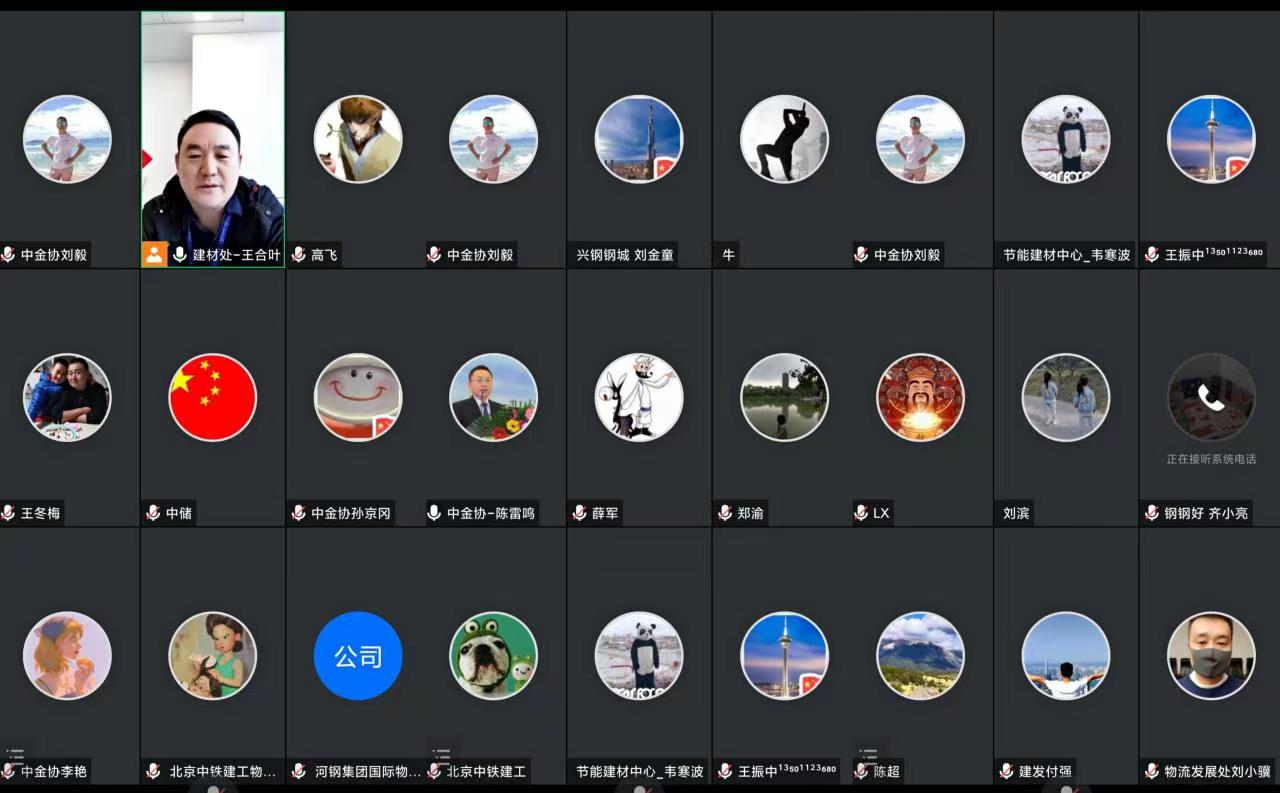1280x793 pixels.
Task: Click the 刘滨 participant name label
Action: [1016, 513]
